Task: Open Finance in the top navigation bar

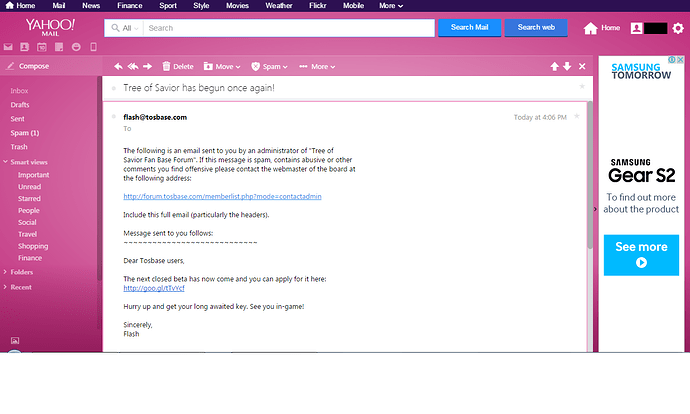Action: (124, 5)
